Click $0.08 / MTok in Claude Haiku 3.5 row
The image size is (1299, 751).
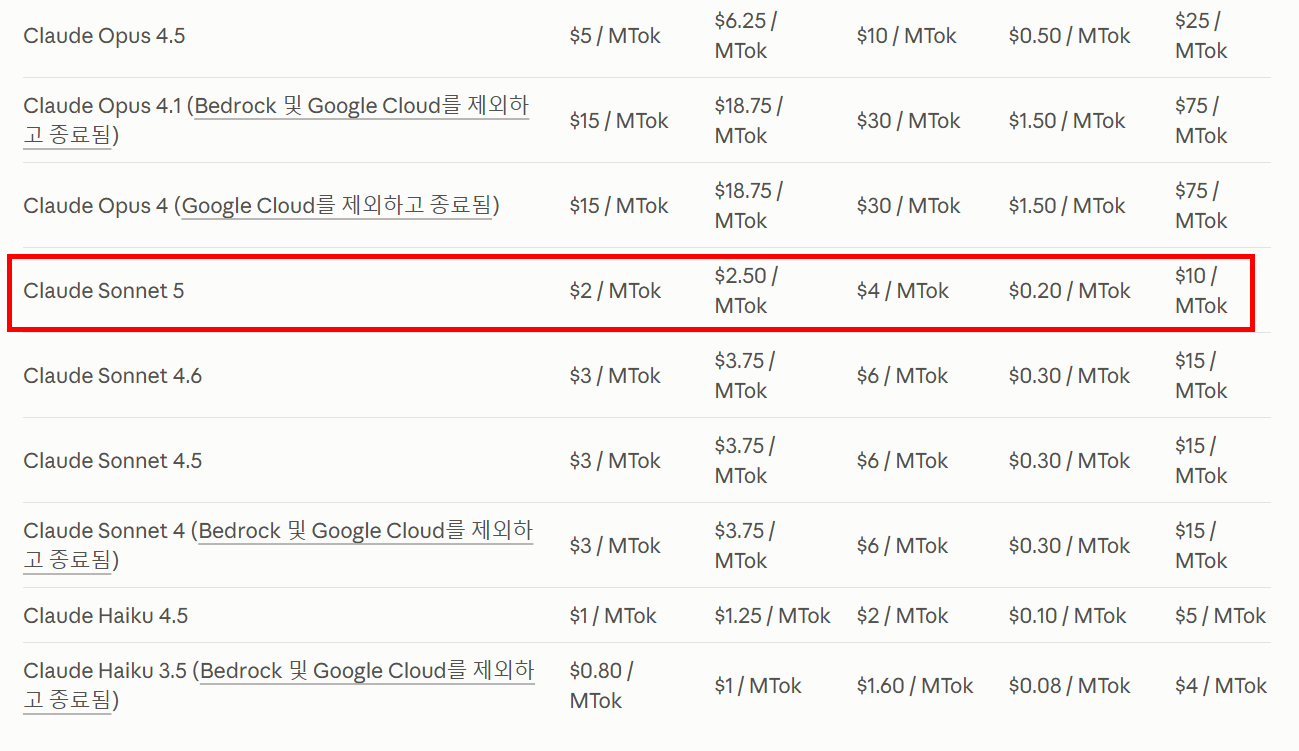(1070, 686)
